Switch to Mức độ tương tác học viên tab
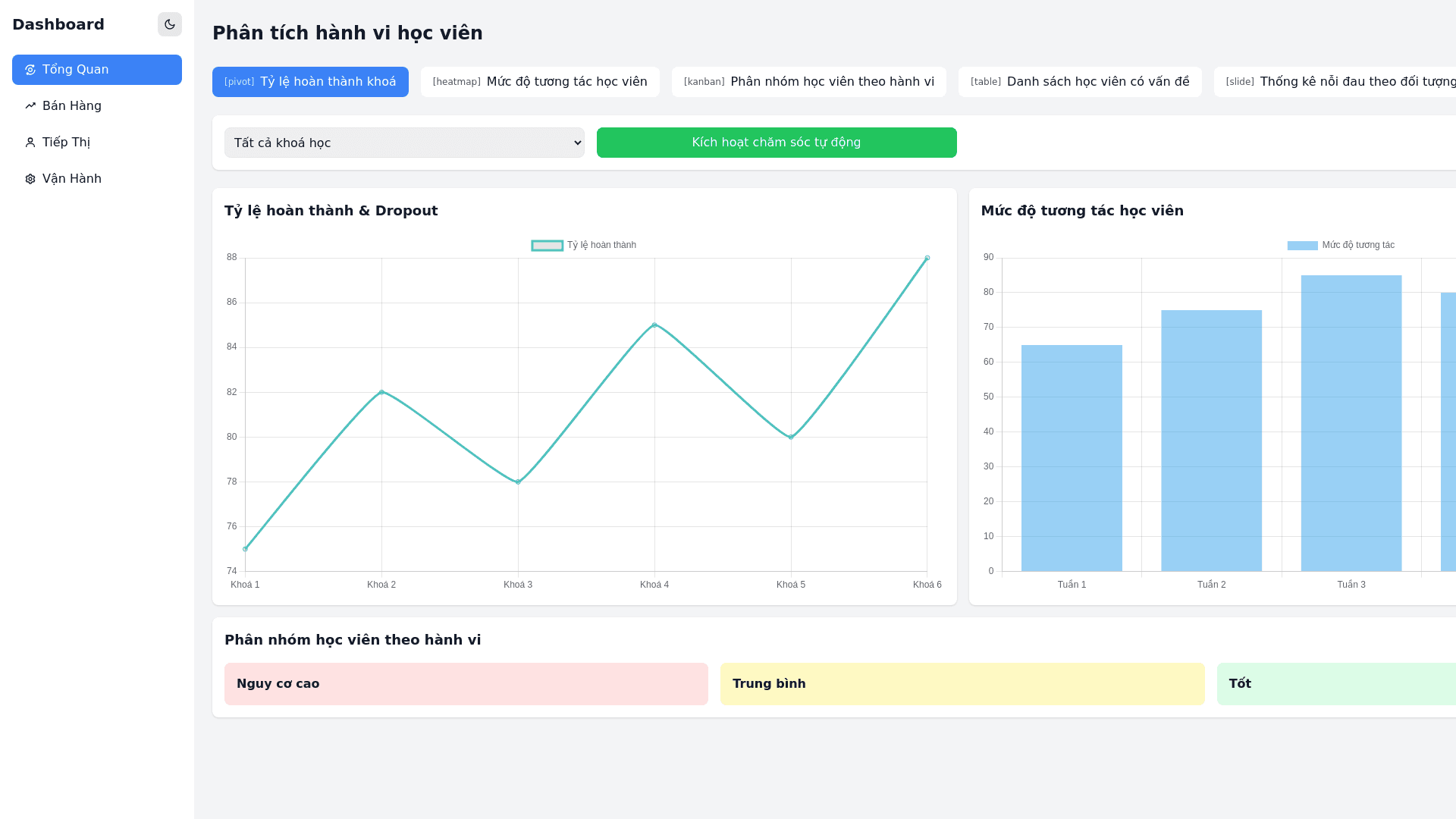 click(x=540, y=82)
